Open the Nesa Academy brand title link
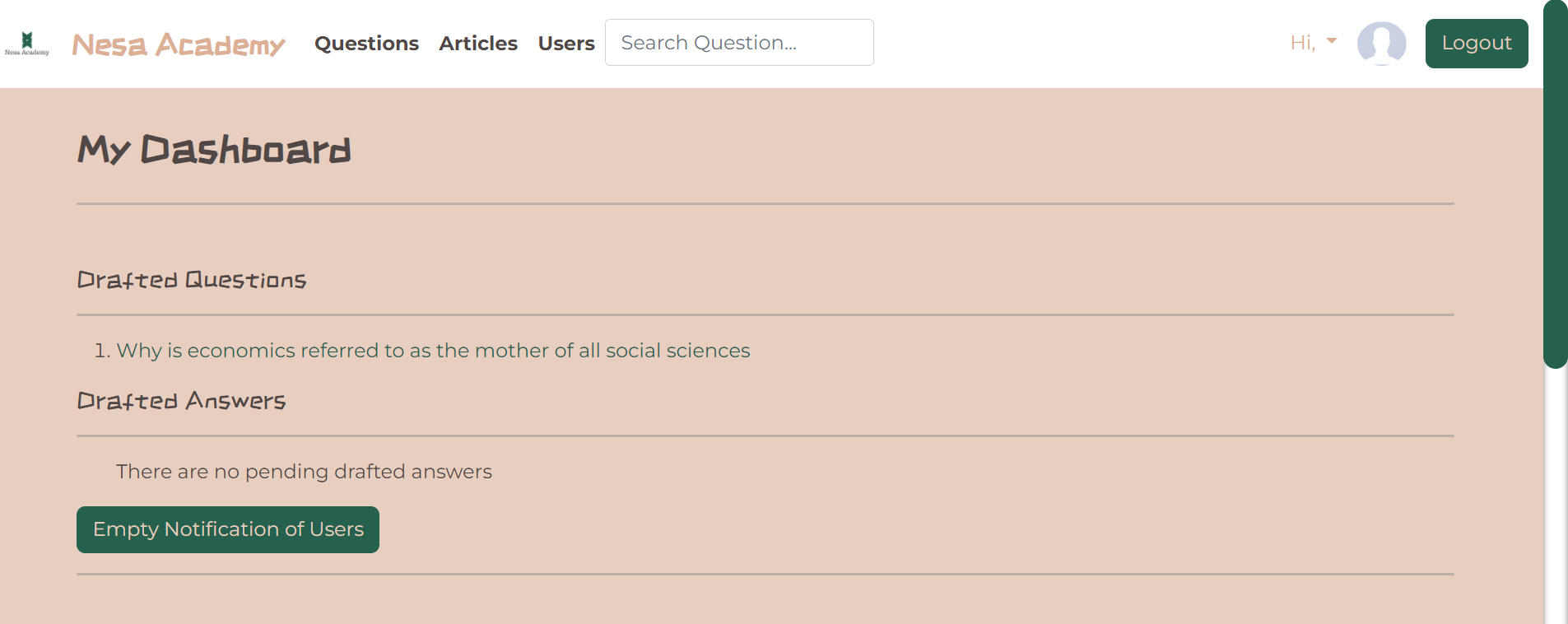The image size is (1568, 624). [x=179, y=44]
